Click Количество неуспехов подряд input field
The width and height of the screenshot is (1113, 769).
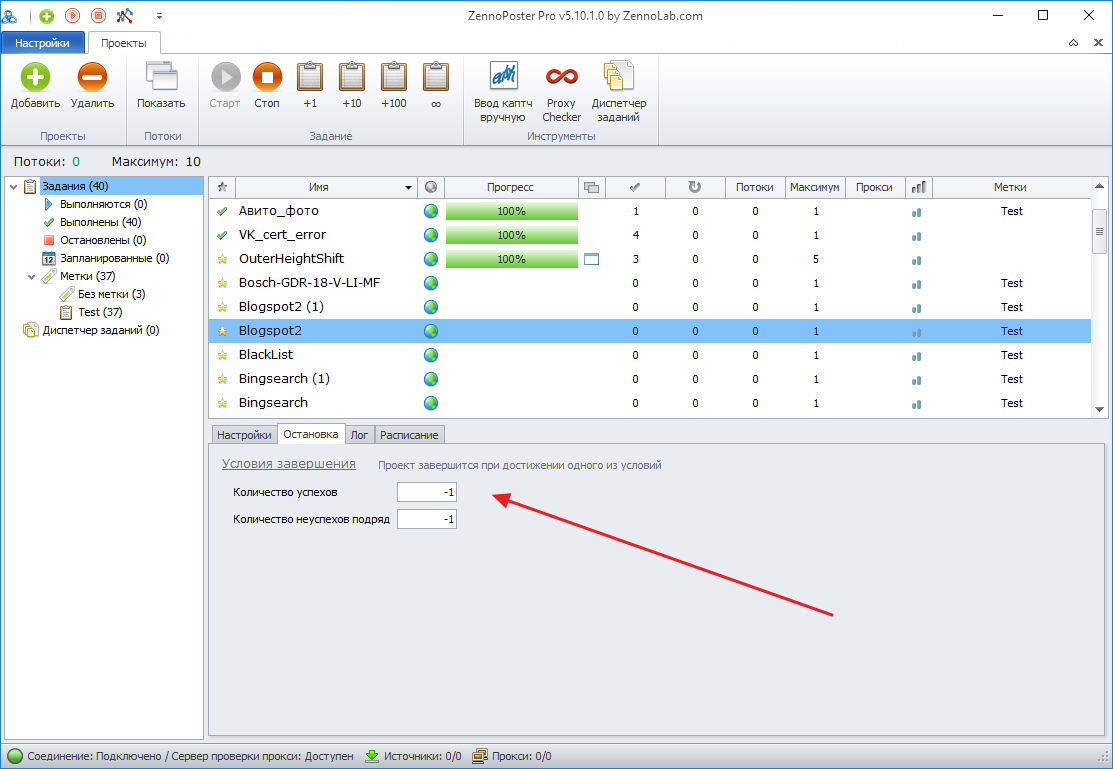tap(427, 519)
